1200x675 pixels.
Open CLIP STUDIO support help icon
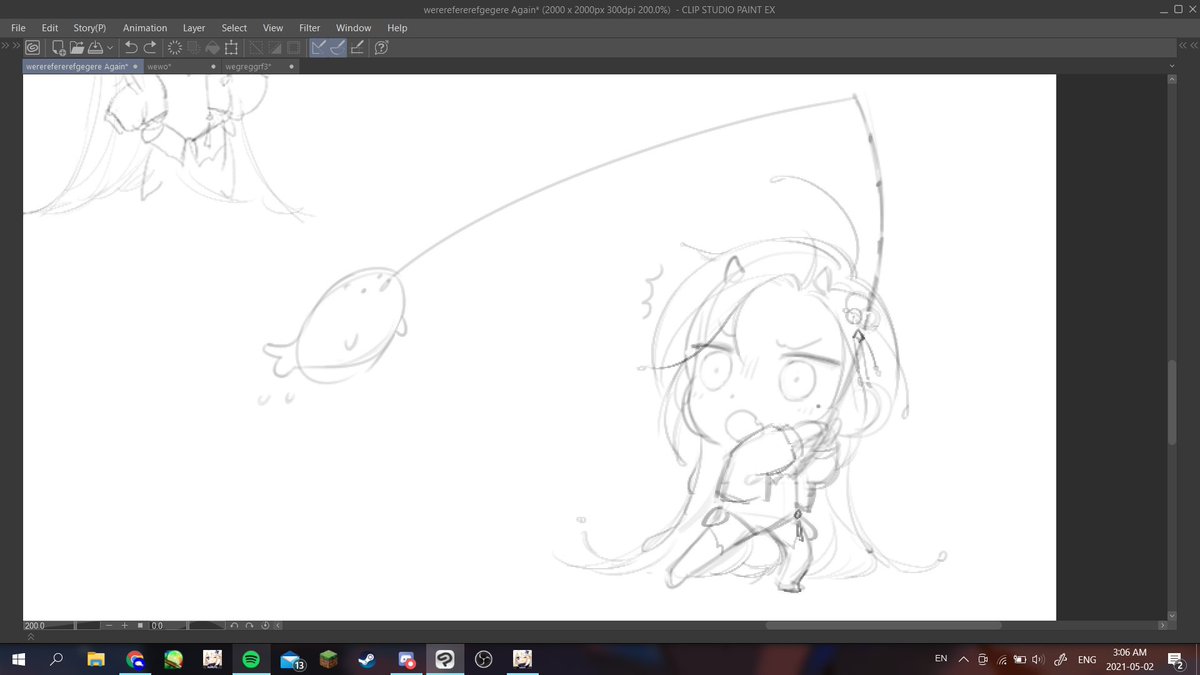point(381,47)
